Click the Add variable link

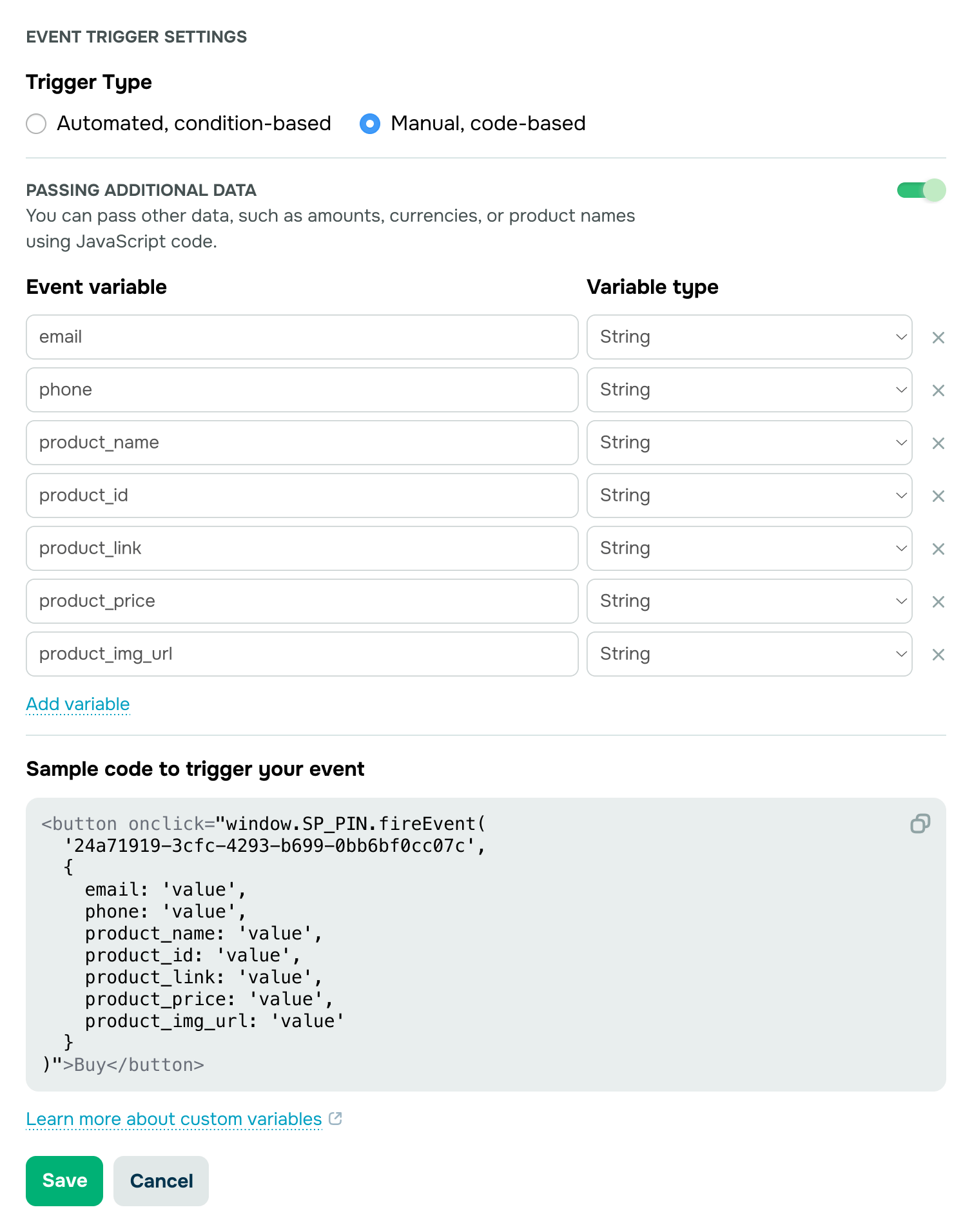tap(78, 704)
